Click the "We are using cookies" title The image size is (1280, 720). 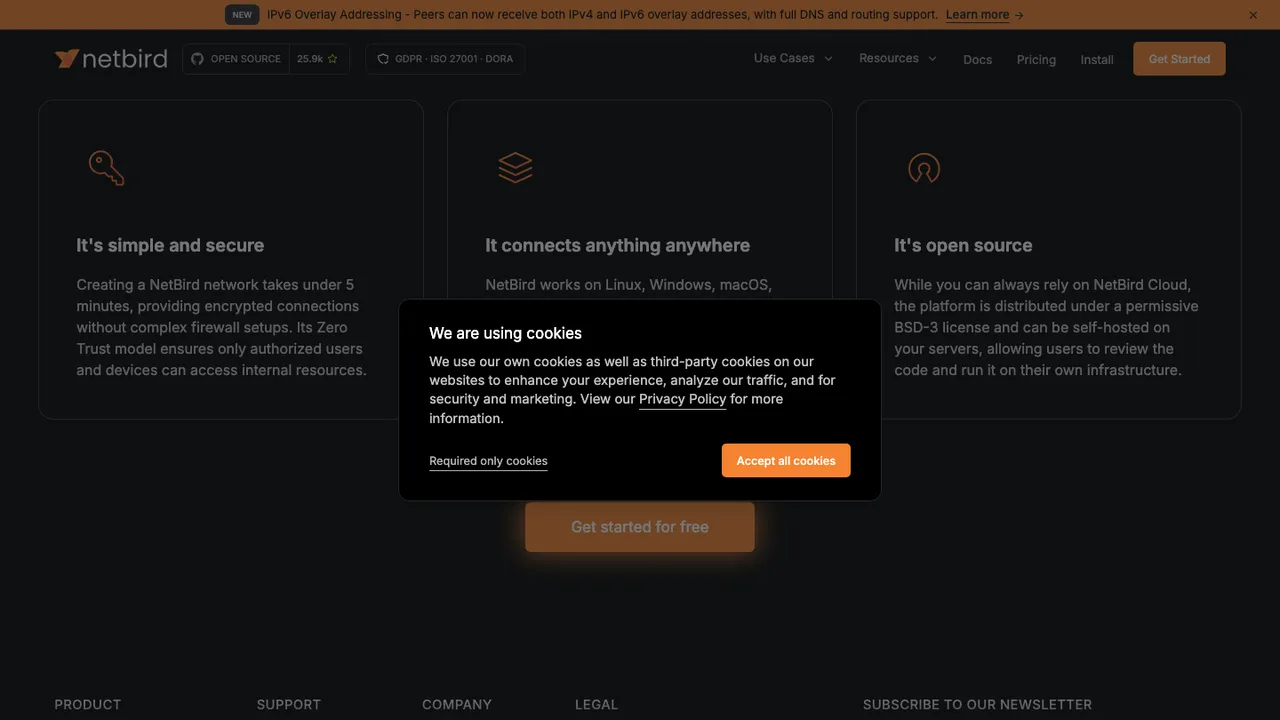505,333
